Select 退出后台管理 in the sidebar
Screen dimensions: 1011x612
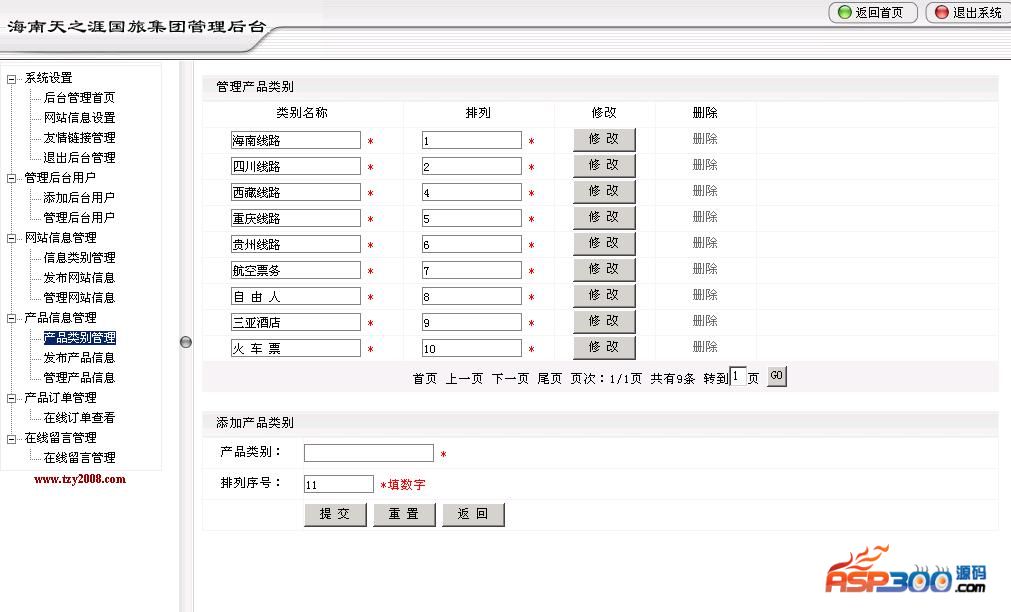pyautogui.click(x=79, y=158)
